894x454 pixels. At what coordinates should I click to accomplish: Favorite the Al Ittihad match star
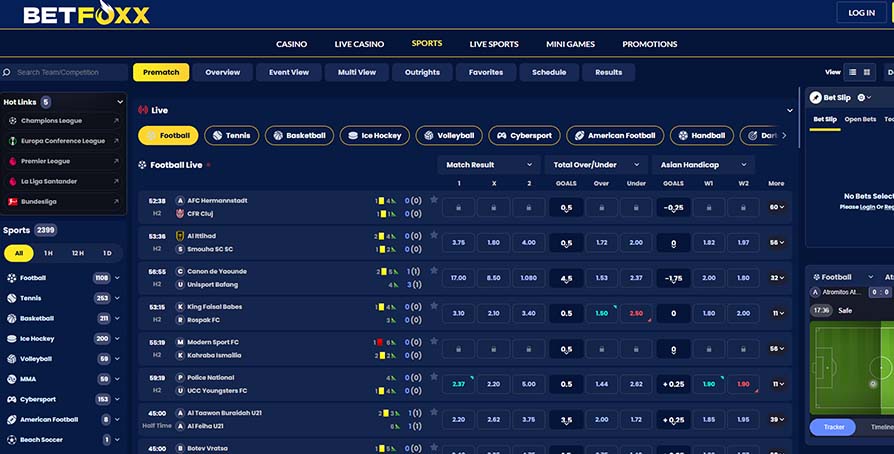pyautogui.click(x=434, y=235)
